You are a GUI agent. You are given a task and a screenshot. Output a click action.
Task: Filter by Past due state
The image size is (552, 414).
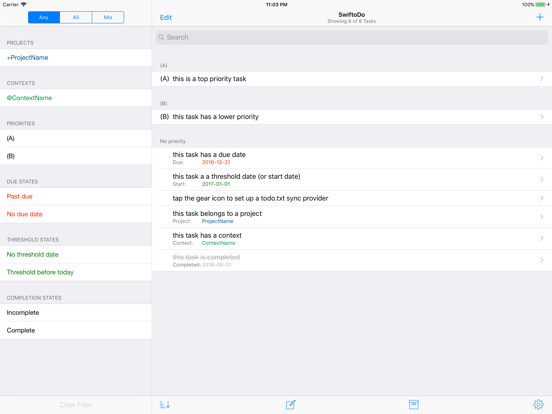pyautogui.click(x=76, y=196)
